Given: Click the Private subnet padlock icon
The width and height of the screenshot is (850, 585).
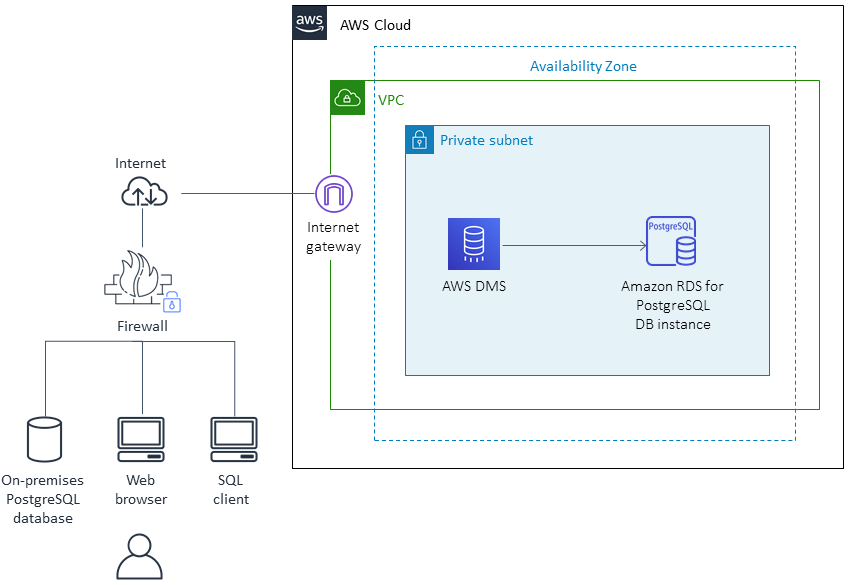Looking at the screenshot, I should (x=420, y=140).
